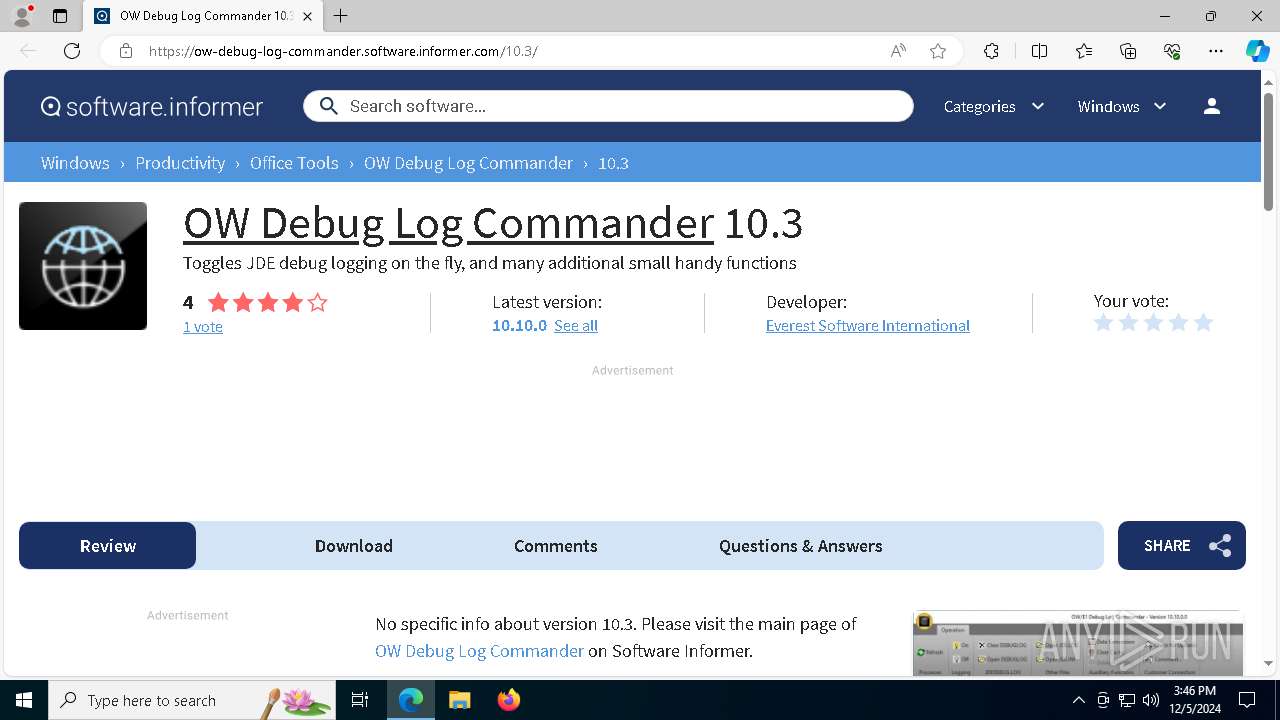Toggle split screen icon
This screenshot has width=1280, height=720.
tap(1039, 51)
